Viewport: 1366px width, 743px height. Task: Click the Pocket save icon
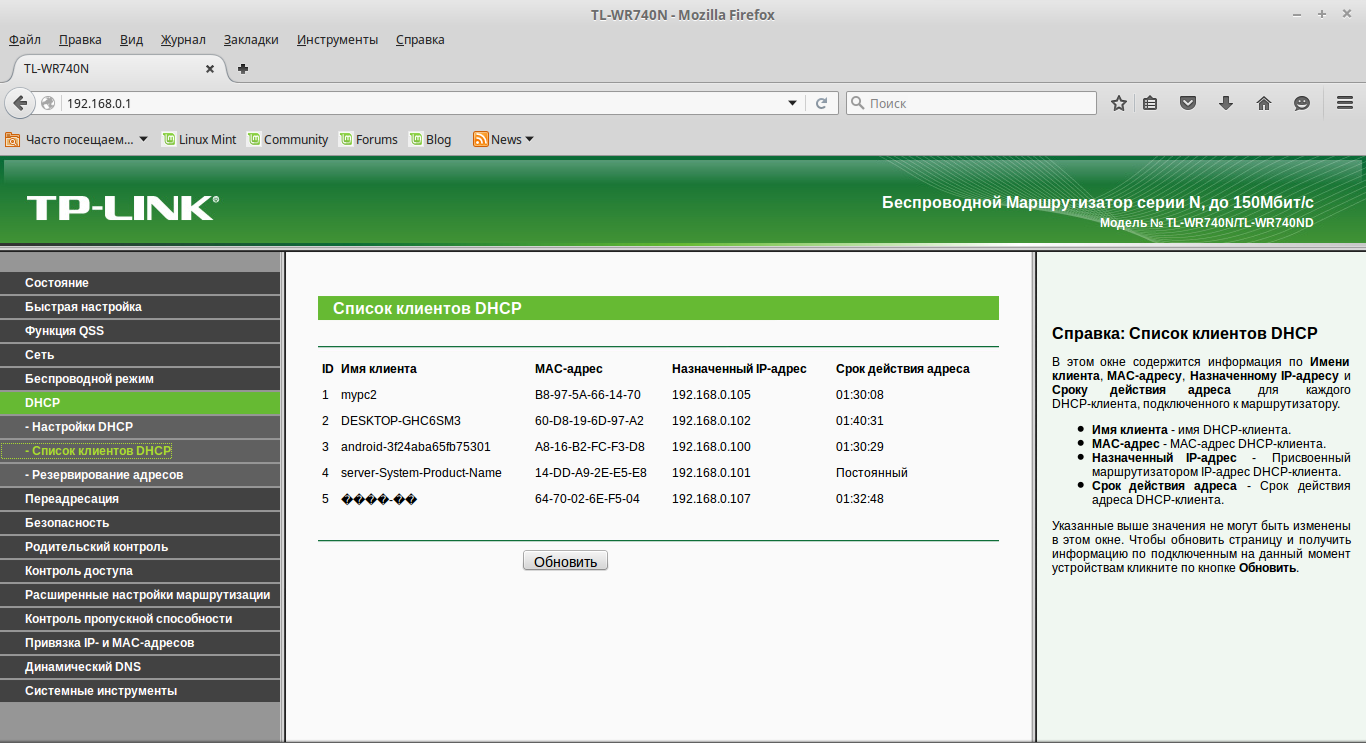pos(1188,103)
